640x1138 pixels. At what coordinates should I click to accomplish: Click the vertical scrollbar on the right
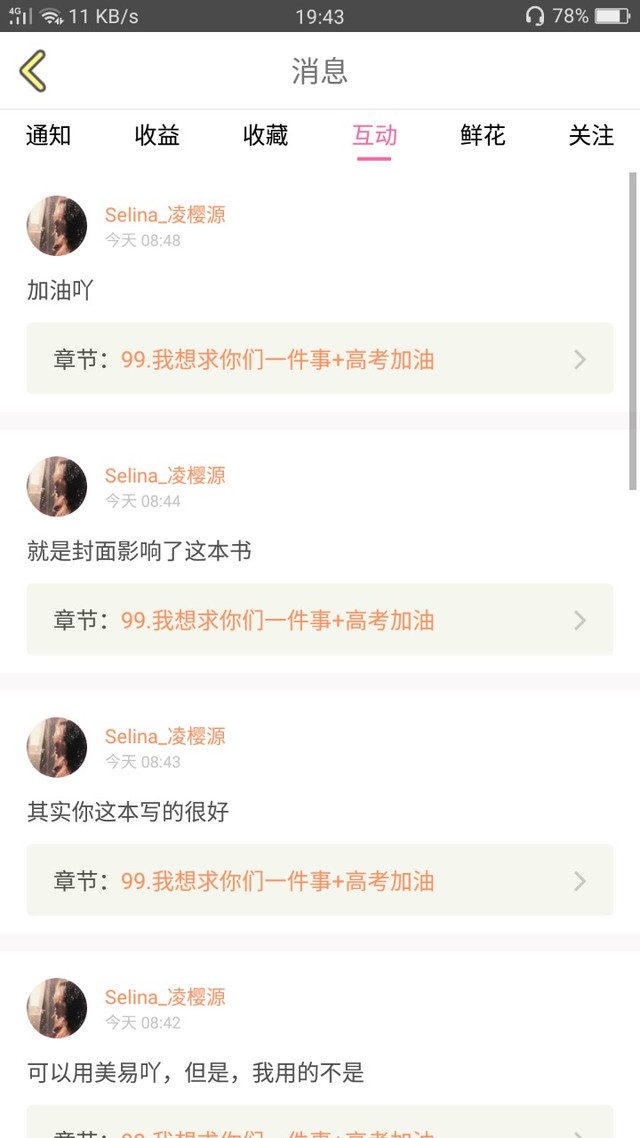(x=633, y=330)
